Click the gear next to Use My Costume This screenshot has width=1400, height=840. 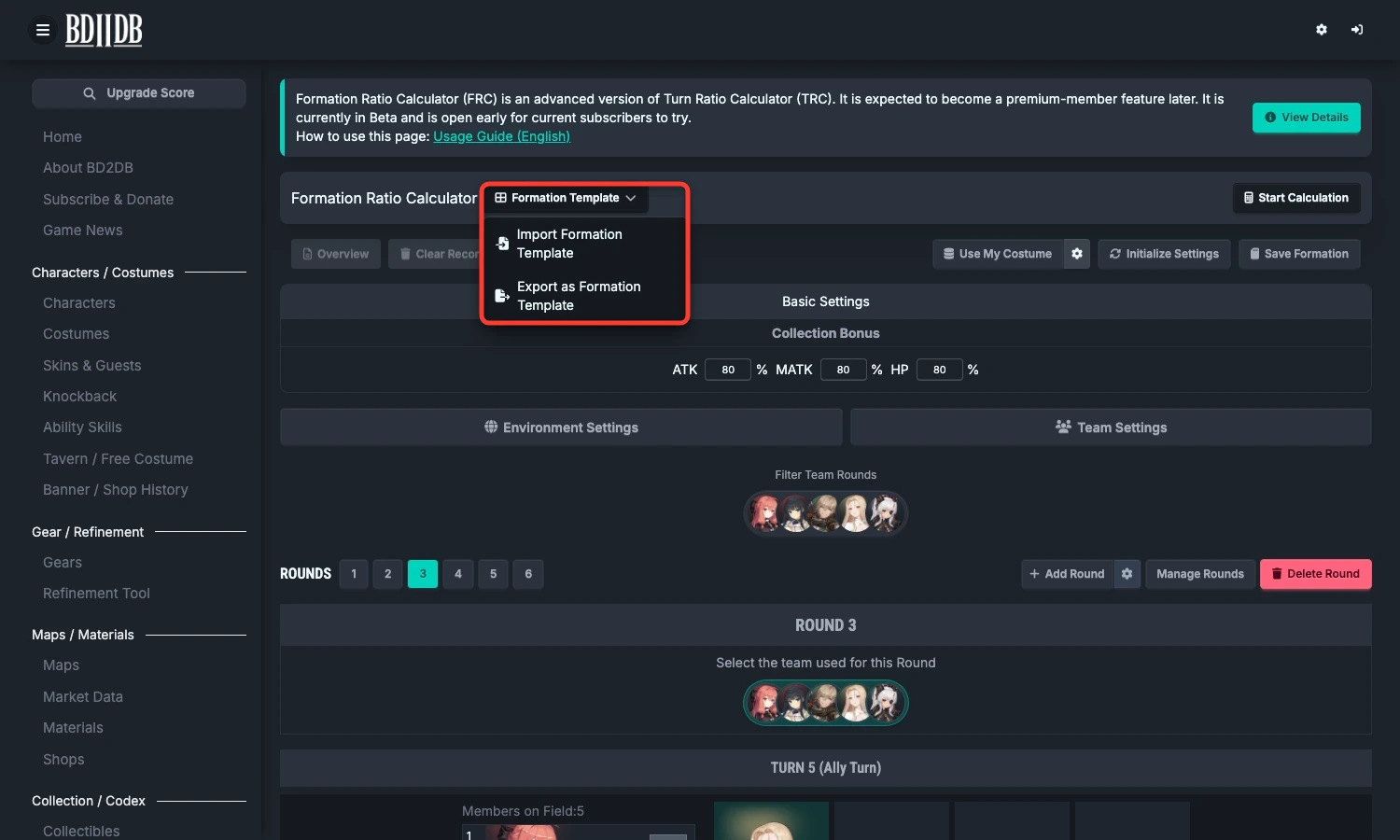[x=1077, y=254]
